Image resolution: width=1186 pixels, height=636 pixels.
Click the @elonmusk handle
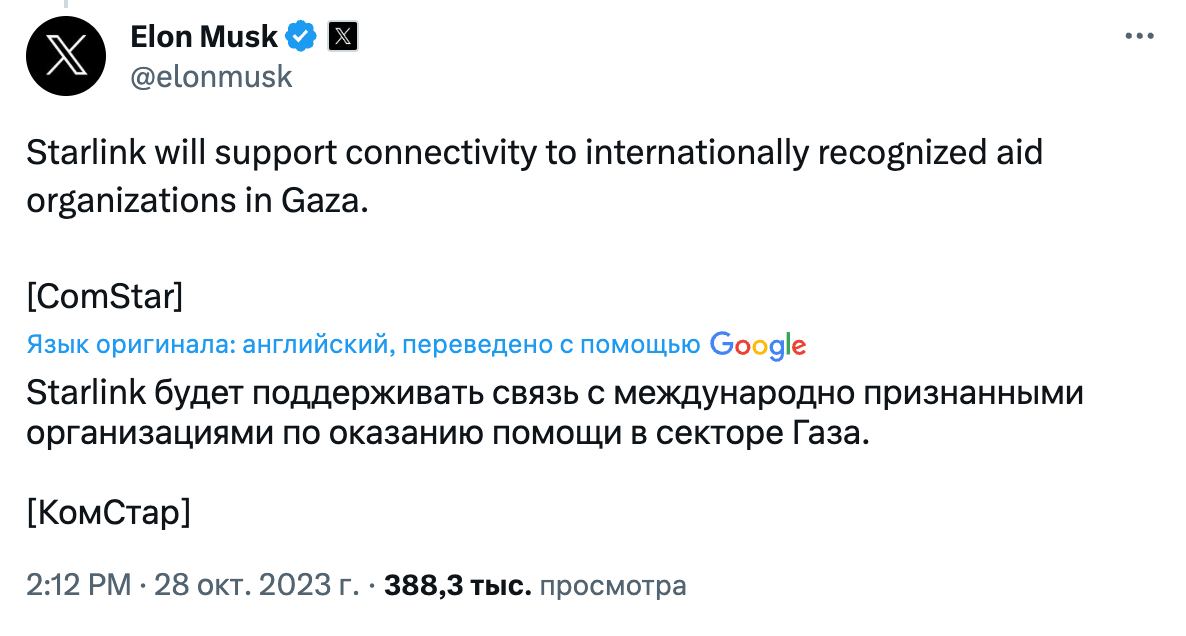point(211,77)
